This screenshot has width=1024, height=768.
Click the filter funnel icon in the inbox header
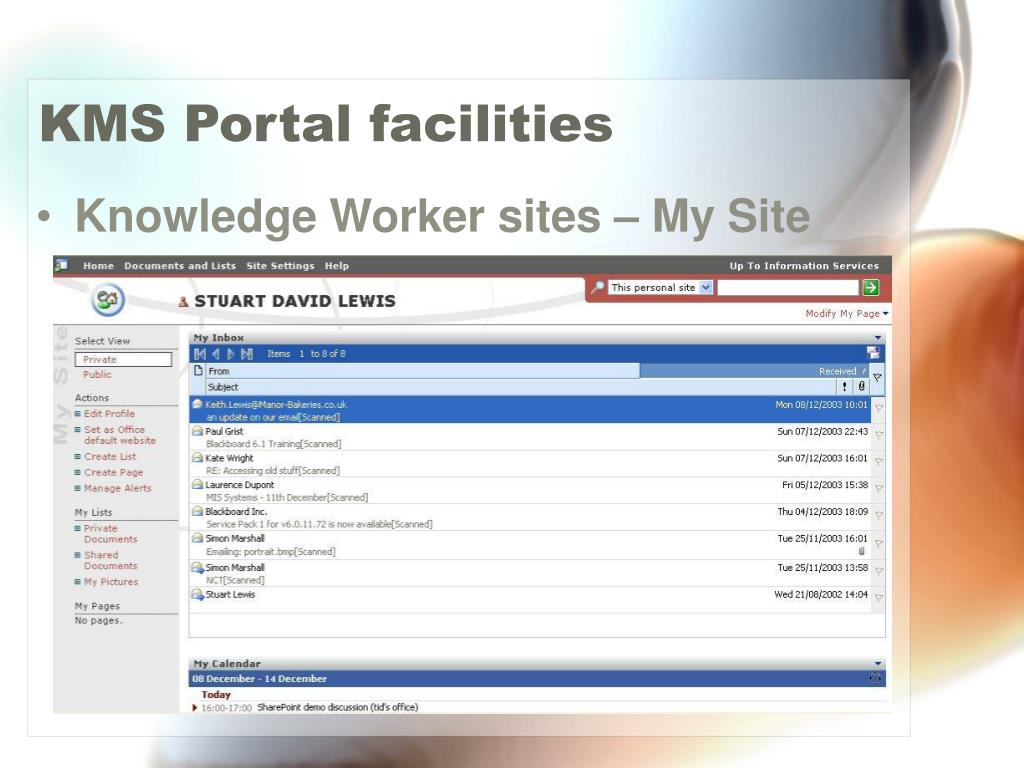[x=878, y=377]
